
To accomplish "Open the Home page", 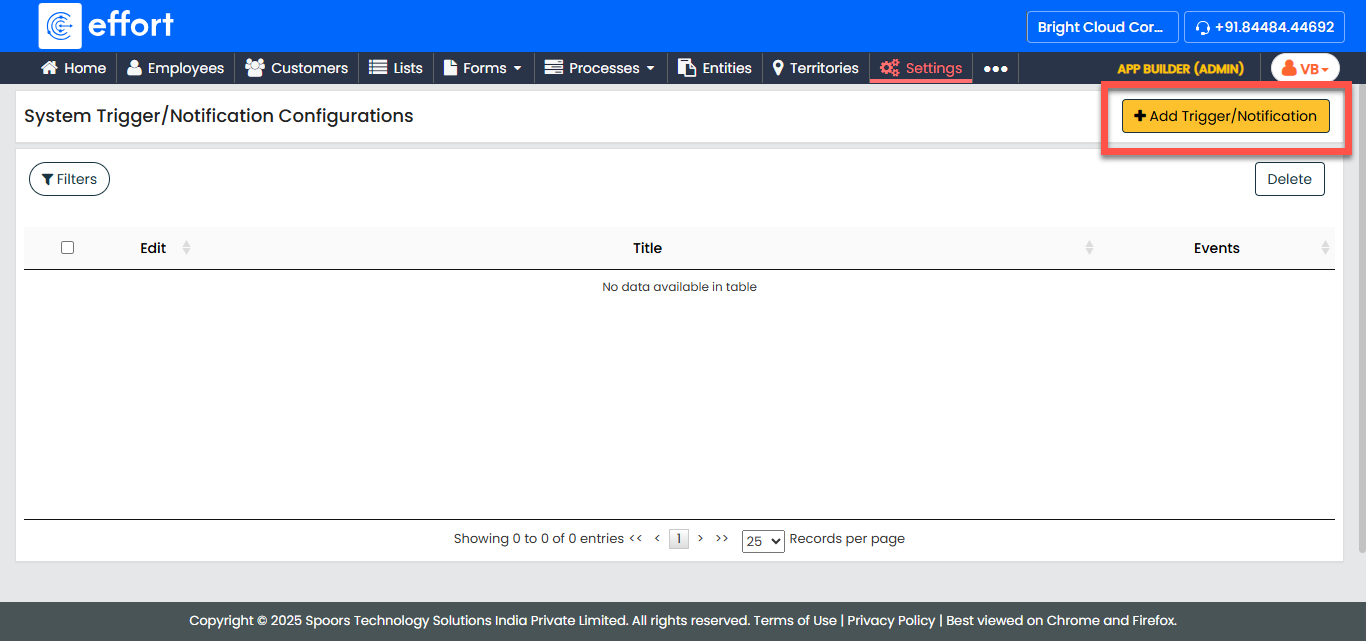I will (73, 68).
